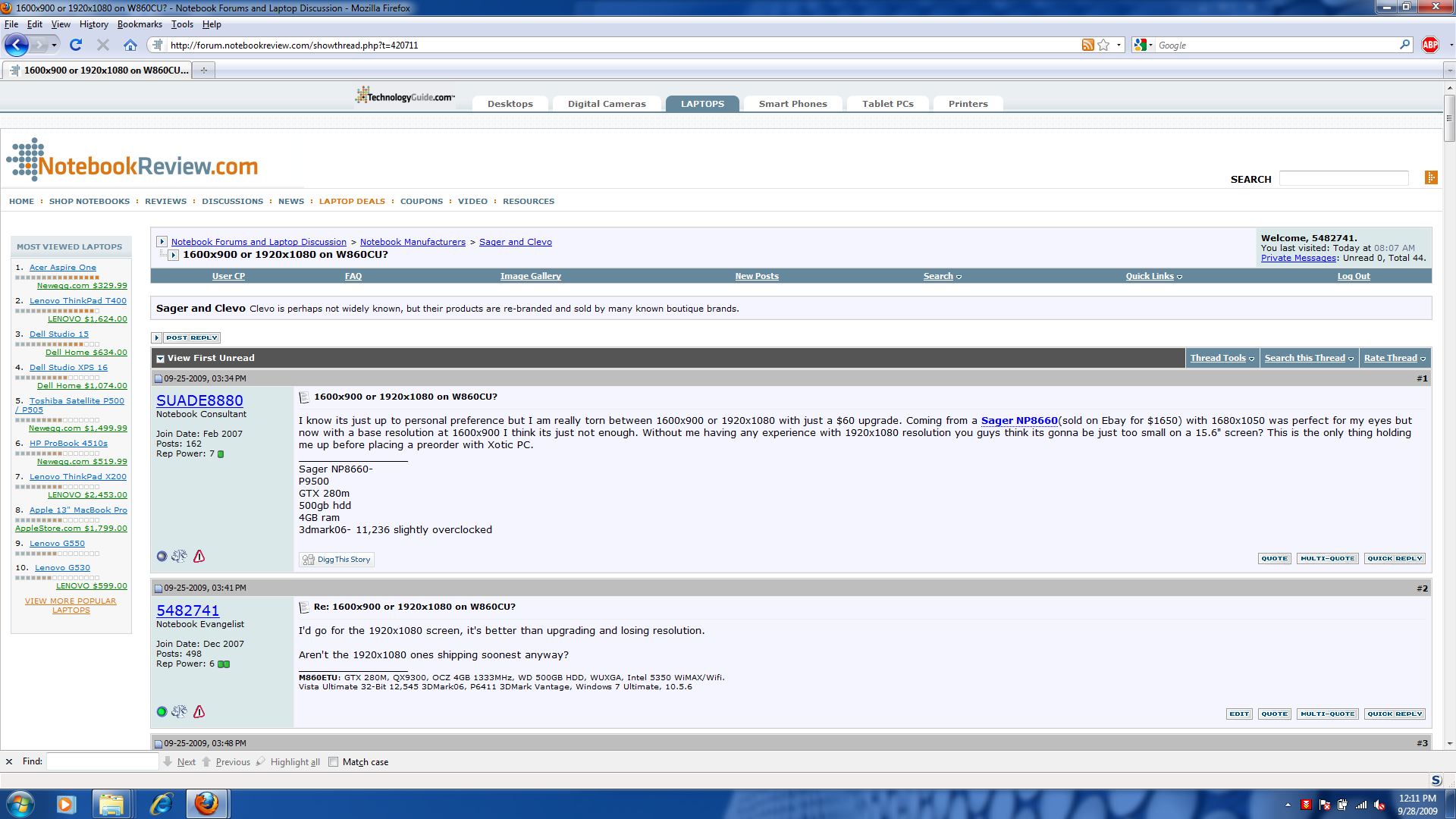The image size is (1456, 819).
Task: Expand the forum Search dropdown in navbar
Action: [943, 276]
